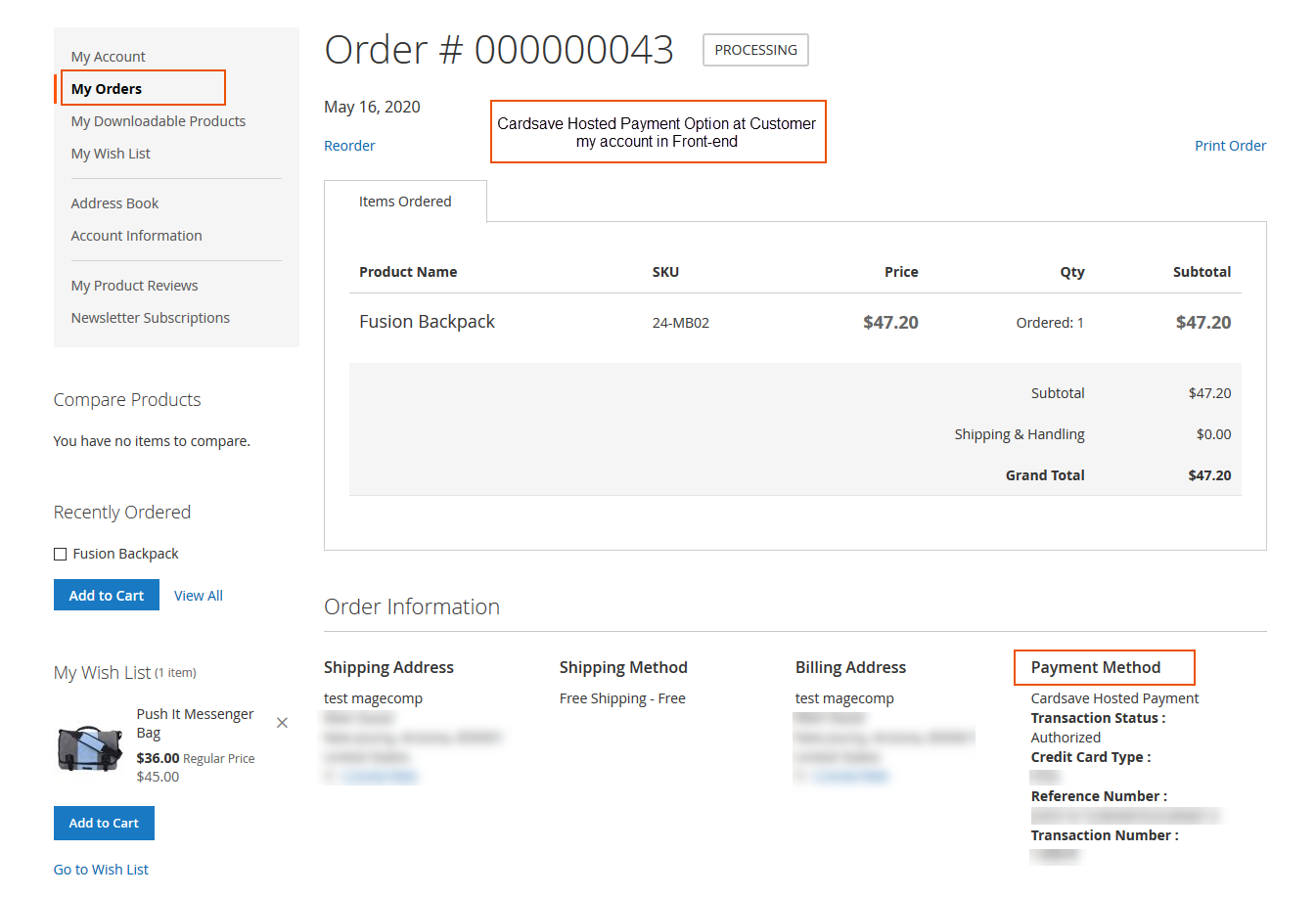Remove Push It Messenger Bag from wish list

point(282,722)
